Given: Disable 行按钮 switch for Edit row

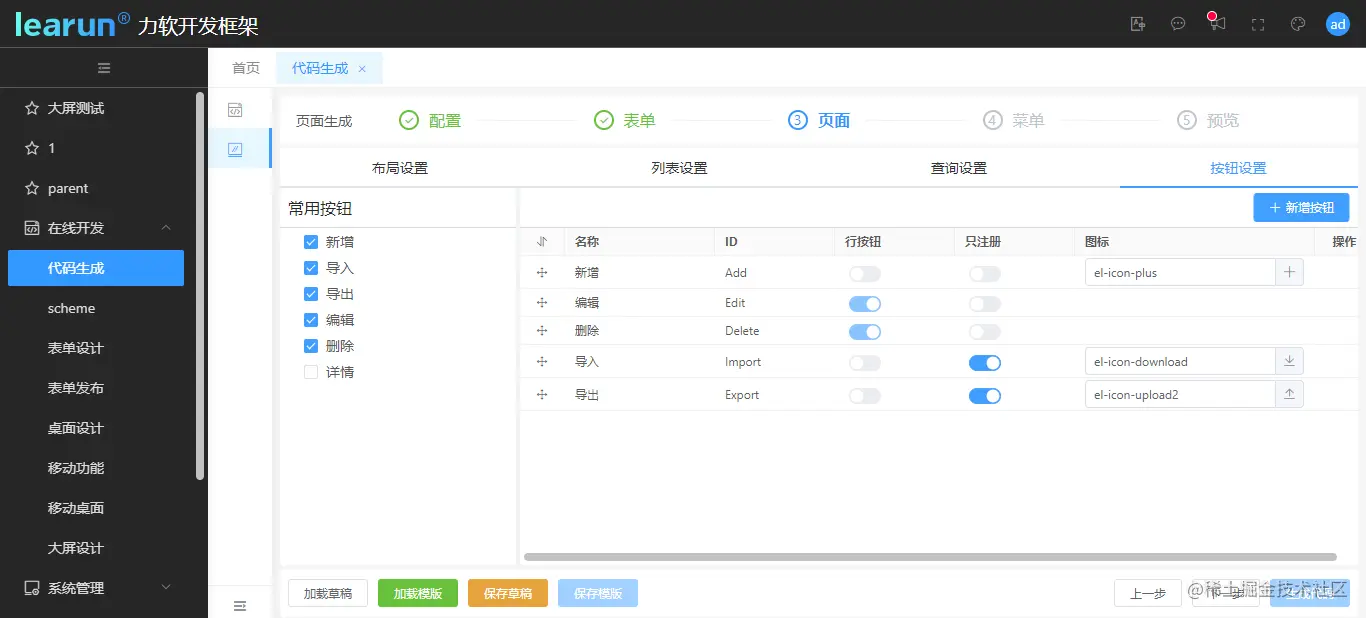Looking at the screenshot, I should (x=865, y=303).
